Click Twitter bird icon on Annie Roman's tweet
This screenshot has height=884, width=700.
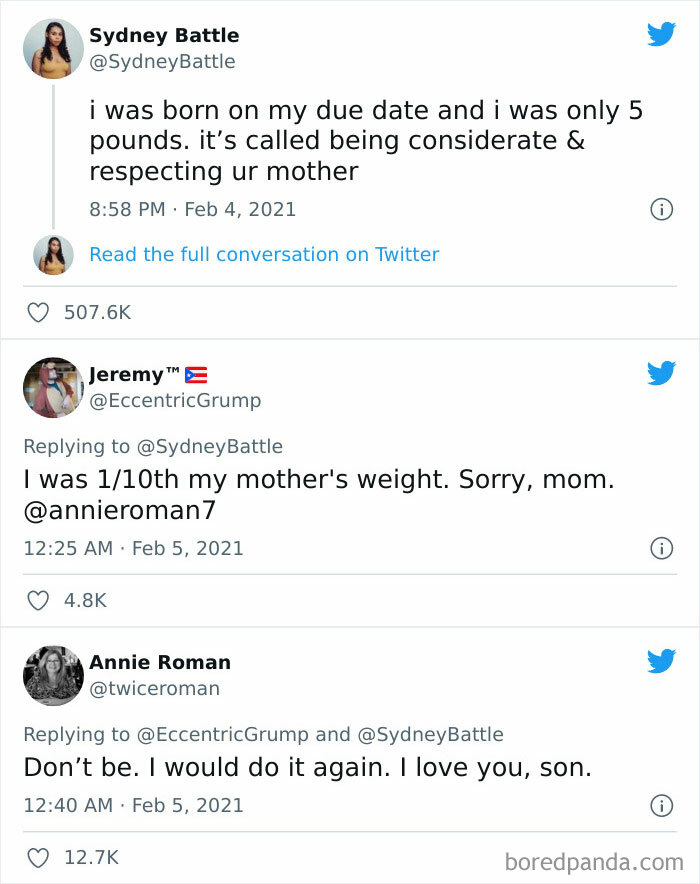click(x=661, y=661)
